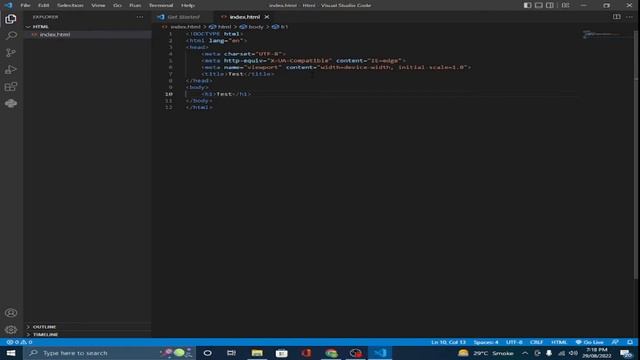The width and height of the screenshot is (640, 360).
Task: Click the editor vertical scrollbar
Action: [636, 155]
